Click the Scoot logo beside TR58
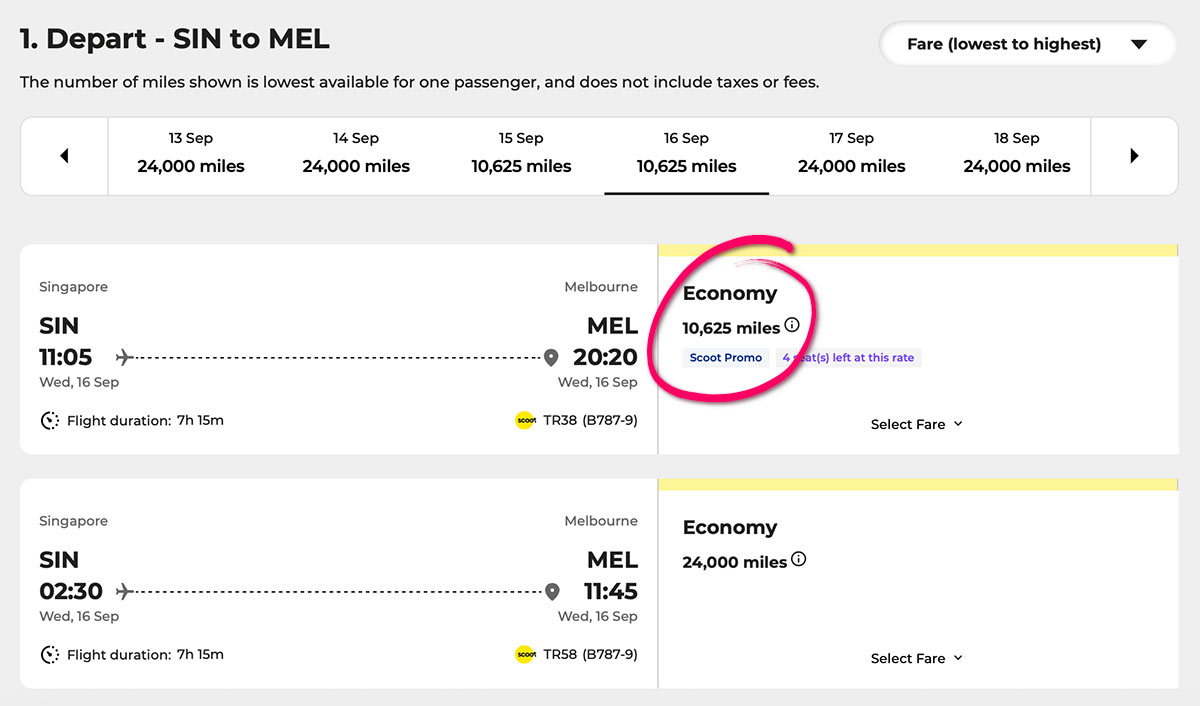 pos(526,655)
